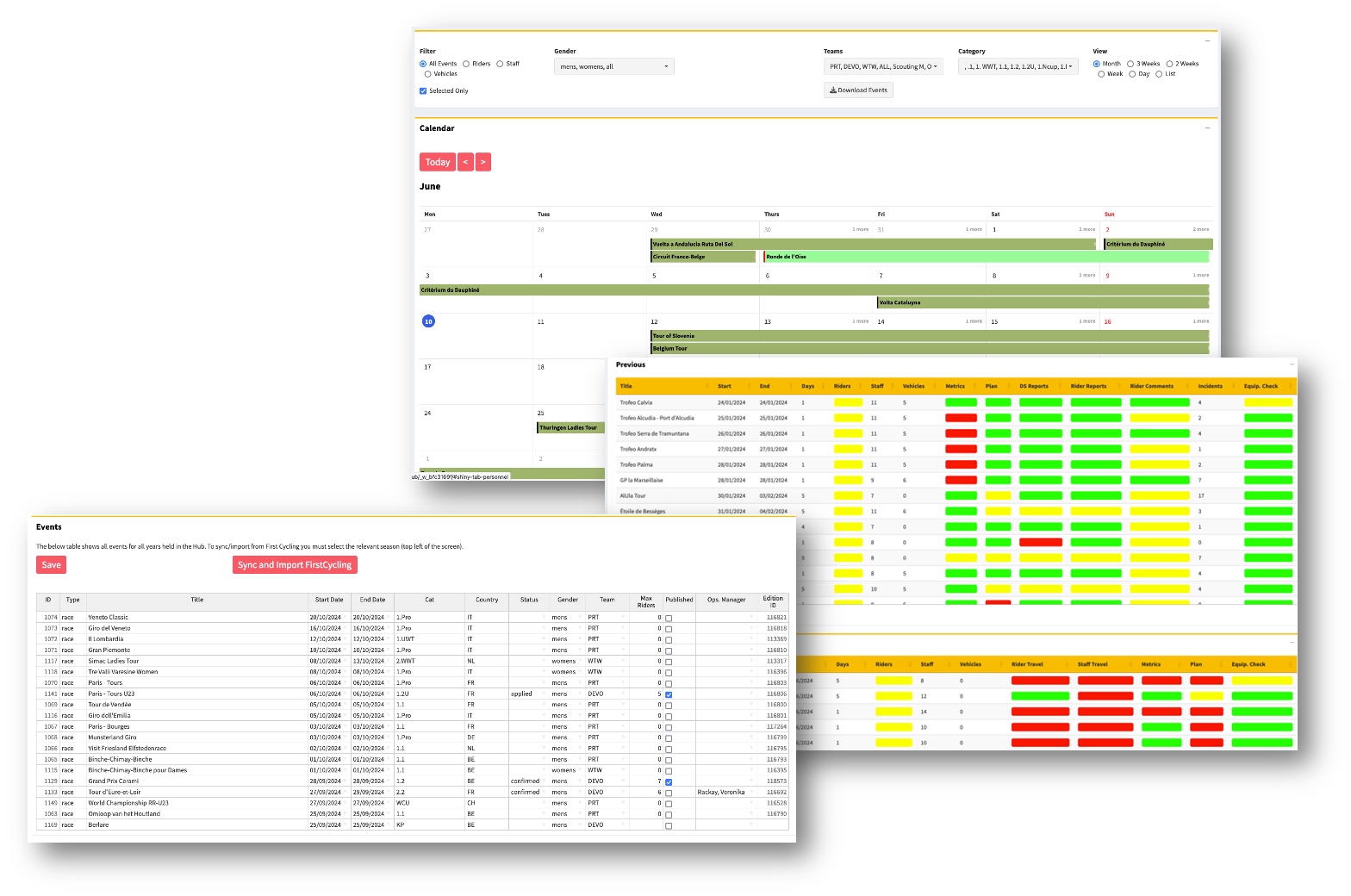Open the Teams dropdown

point(882,66)
